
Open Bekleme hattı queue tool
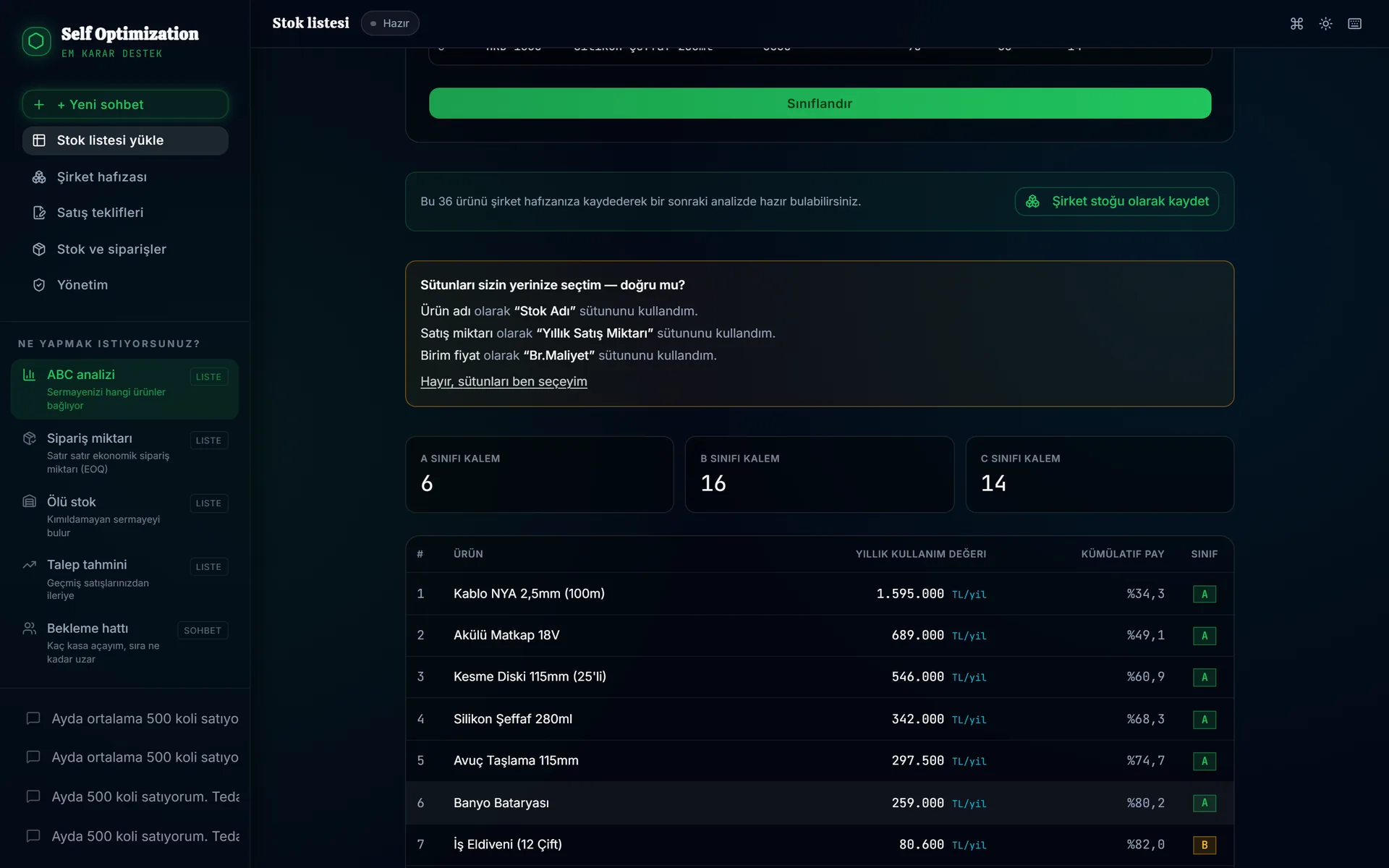(125, 642)
